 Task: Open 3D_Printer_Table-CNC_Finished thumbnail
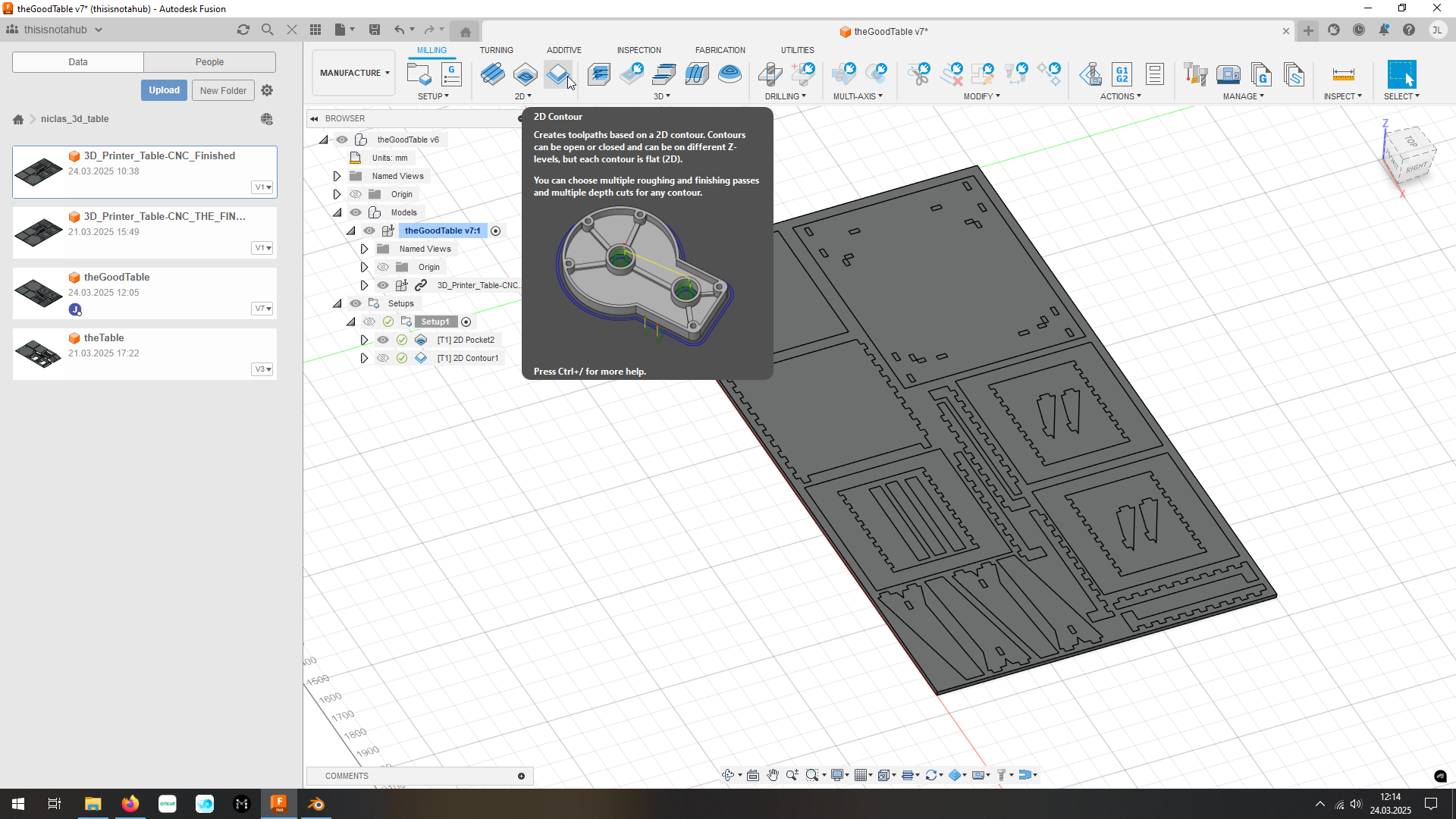click(x=39, y=171)
